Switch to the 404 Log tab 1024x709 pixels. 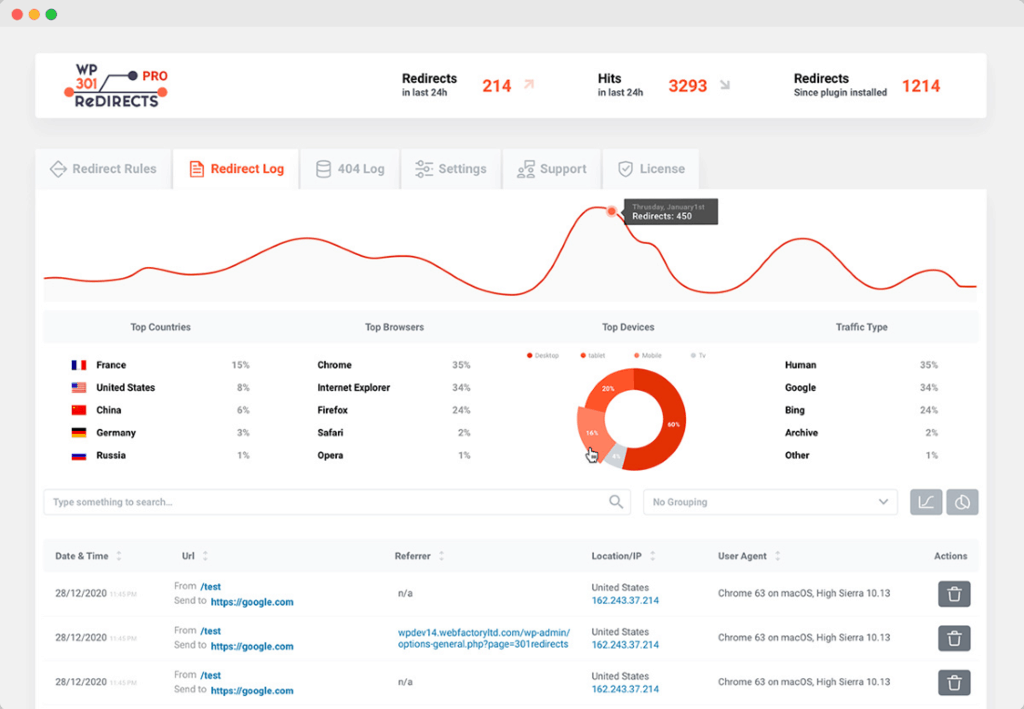tap(350, 168)
